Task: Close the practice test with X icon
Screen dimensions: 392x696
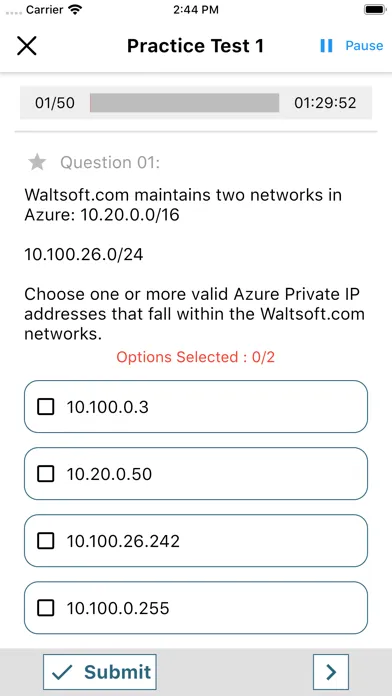Action: point(27,46)
